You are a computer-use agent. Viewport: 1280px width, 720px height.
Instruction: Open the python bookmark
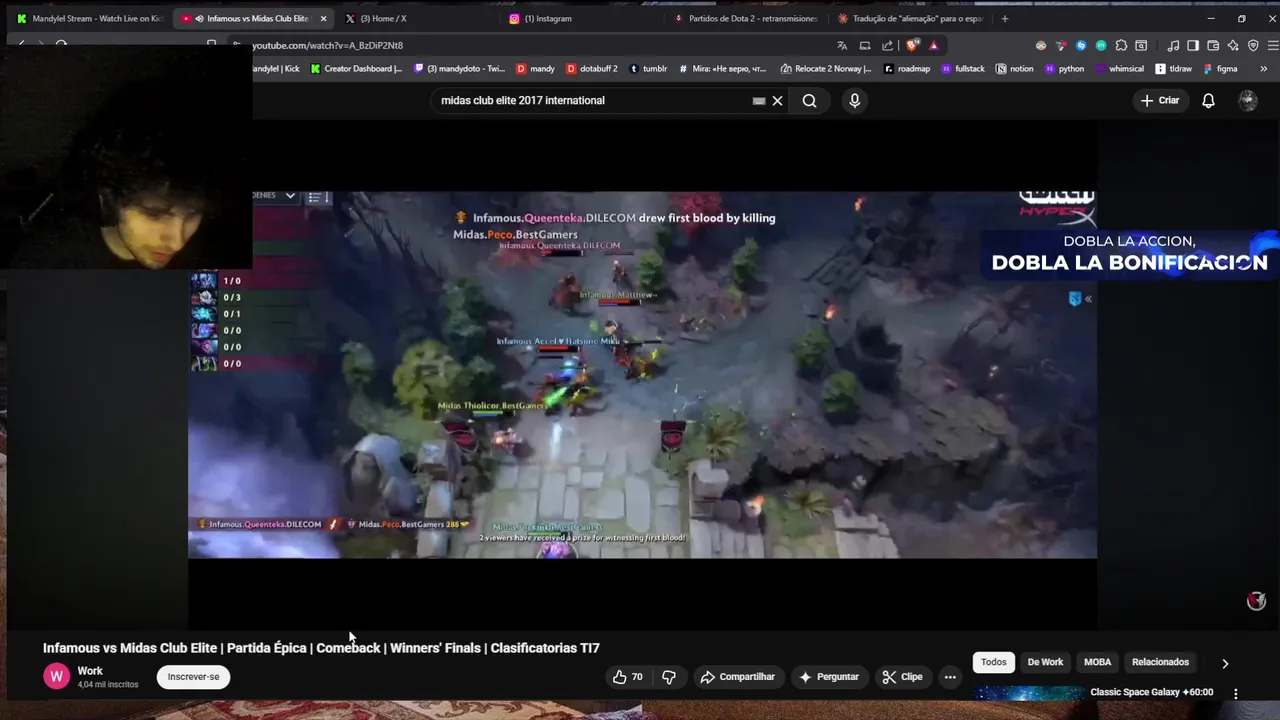tap(1064, 69)
